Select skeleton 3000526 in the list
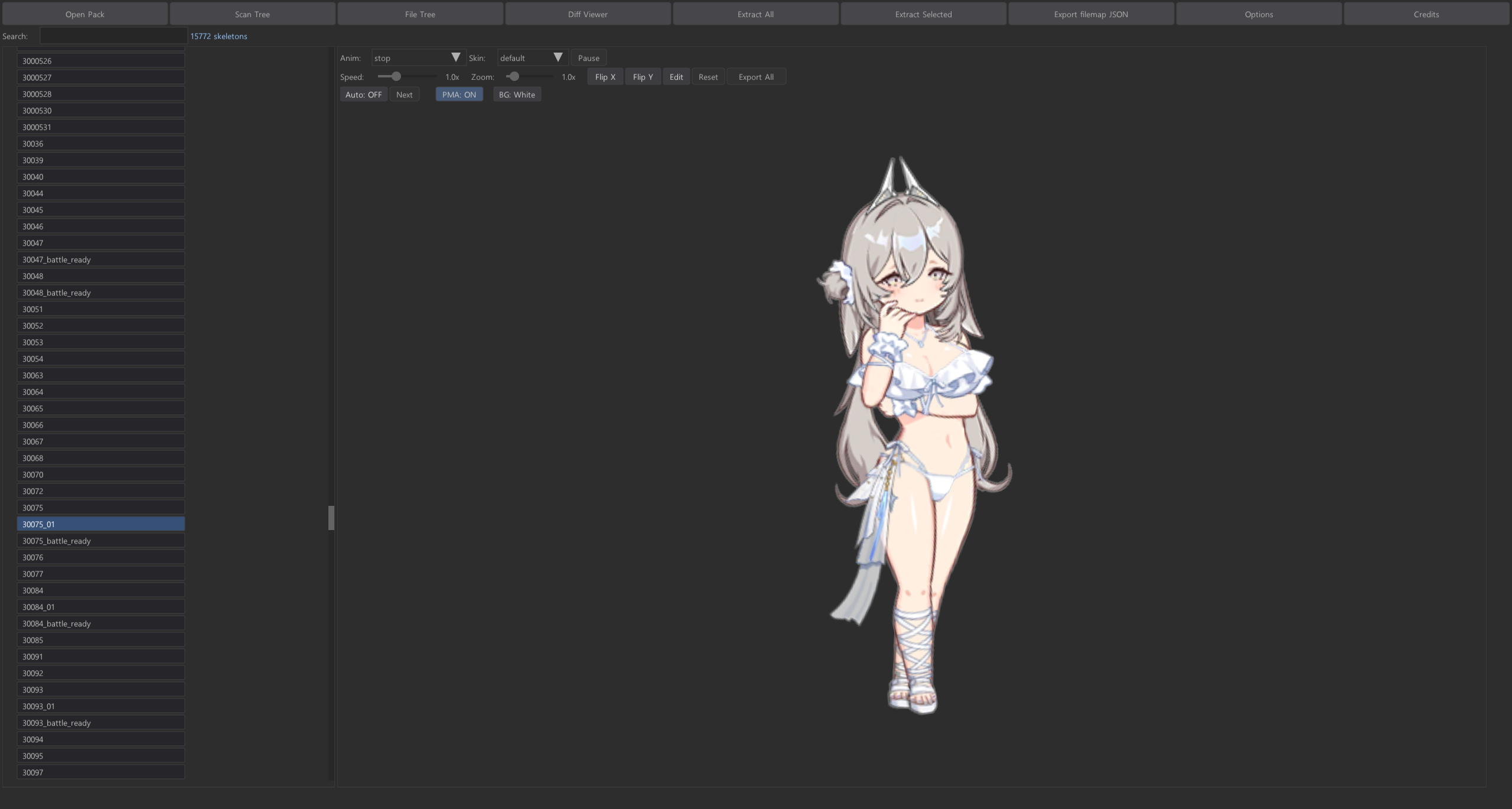Viewport: 1512px width, 809px height. pyautogui.click(x=101, y=61)
